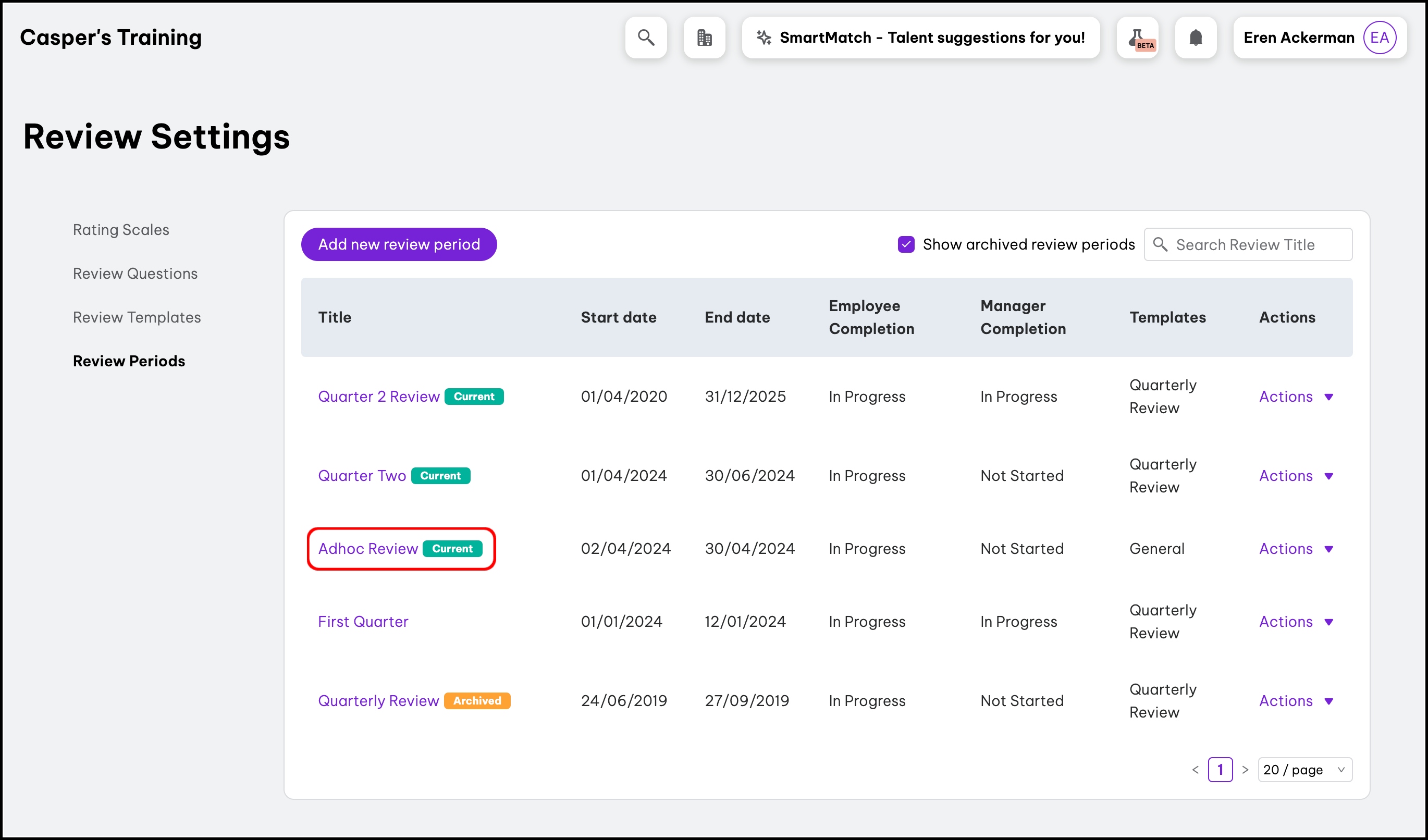Click the EA user avatar
The width and height of the screenshot is (1428, 840).
(1378, 38)
